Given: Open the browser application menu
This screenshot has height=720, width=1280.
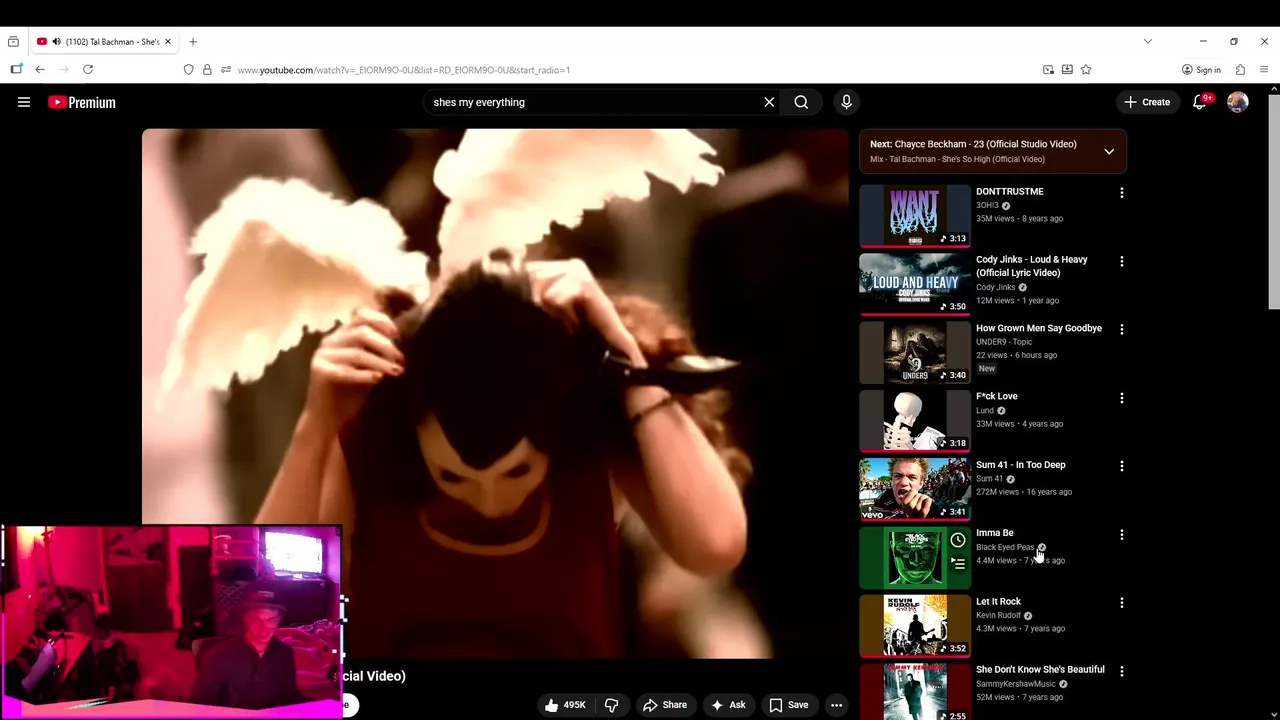Looking at the screenshot, I should point(1264,70).
